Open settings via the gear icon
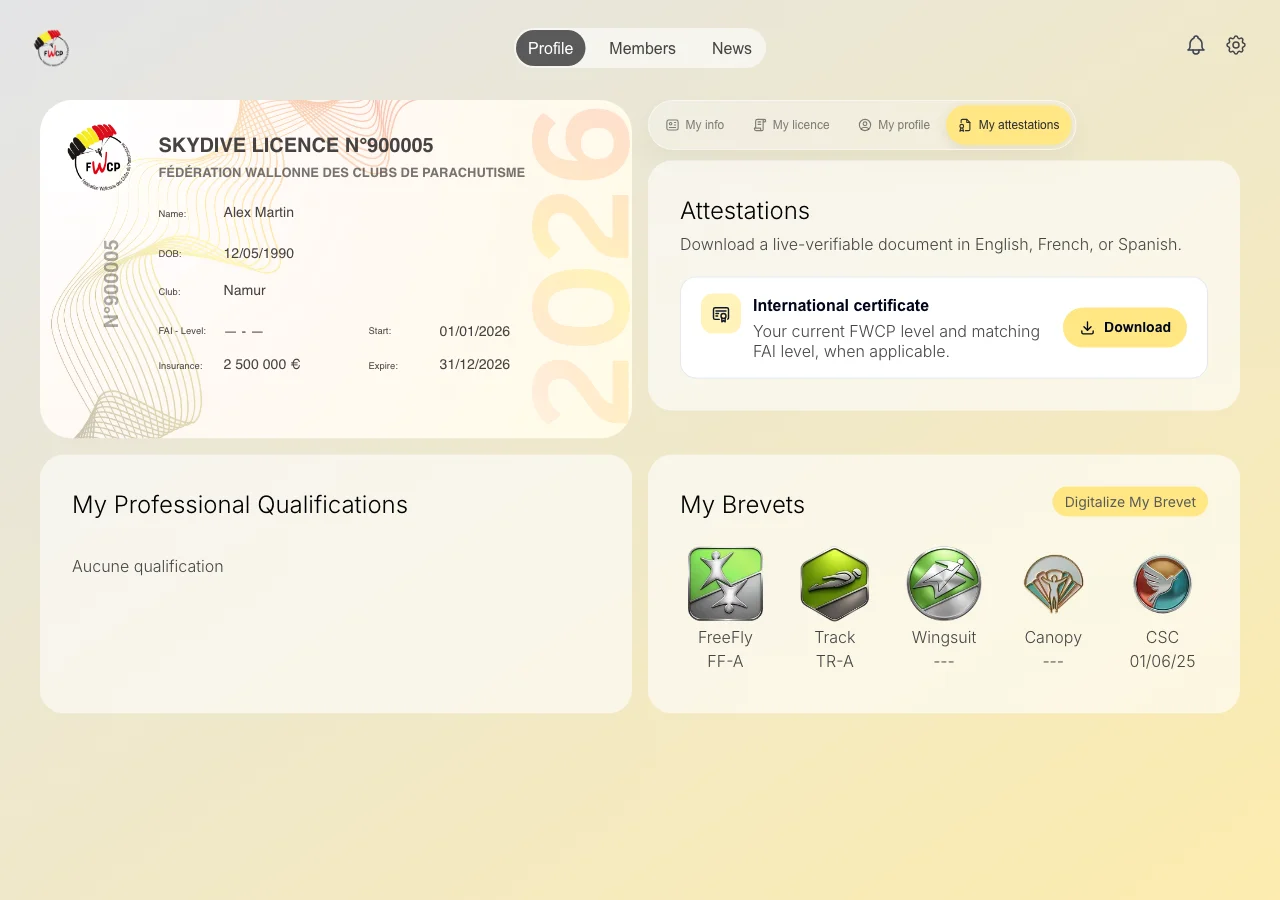The height and width of the screenshot is (900, 1280). coord(1236,45)
